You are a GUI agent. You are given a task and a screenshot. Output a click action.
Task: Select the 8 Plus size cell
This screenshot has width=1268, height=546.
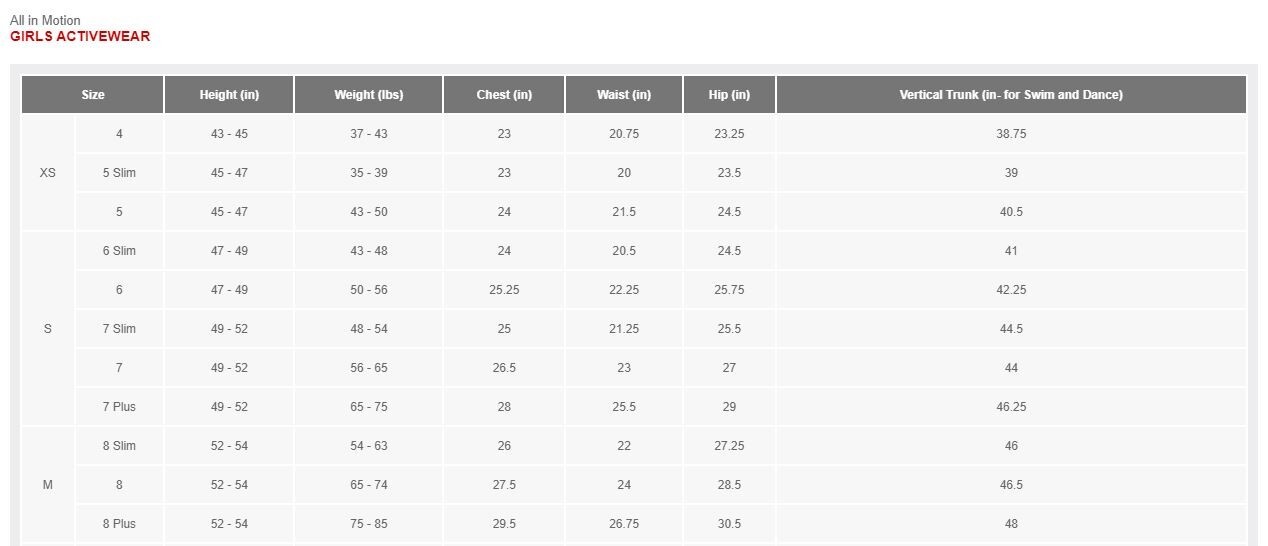pos(119,524)
